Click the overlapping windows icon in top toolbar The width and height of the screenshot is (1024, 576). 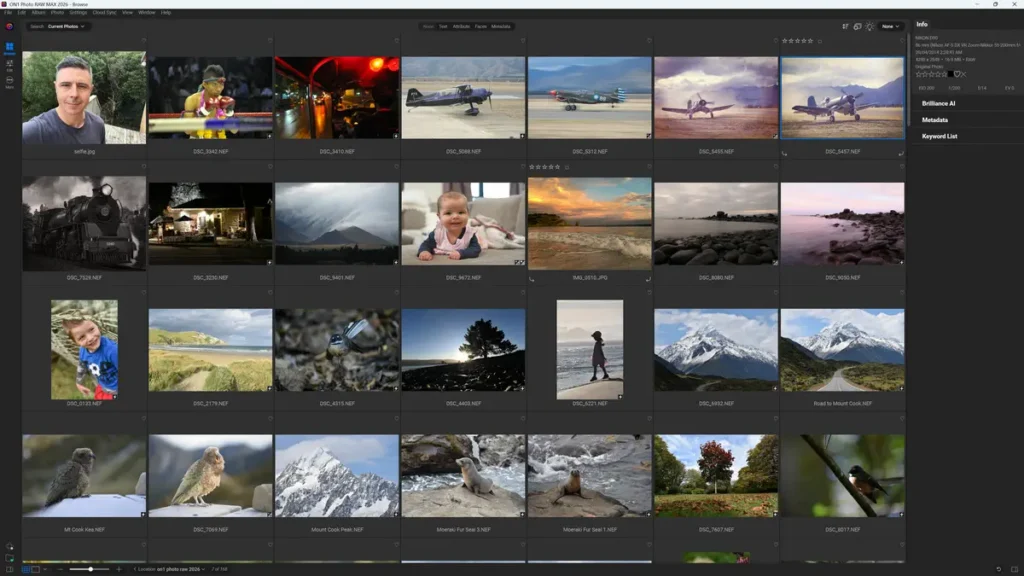click(x=857, y=26)
